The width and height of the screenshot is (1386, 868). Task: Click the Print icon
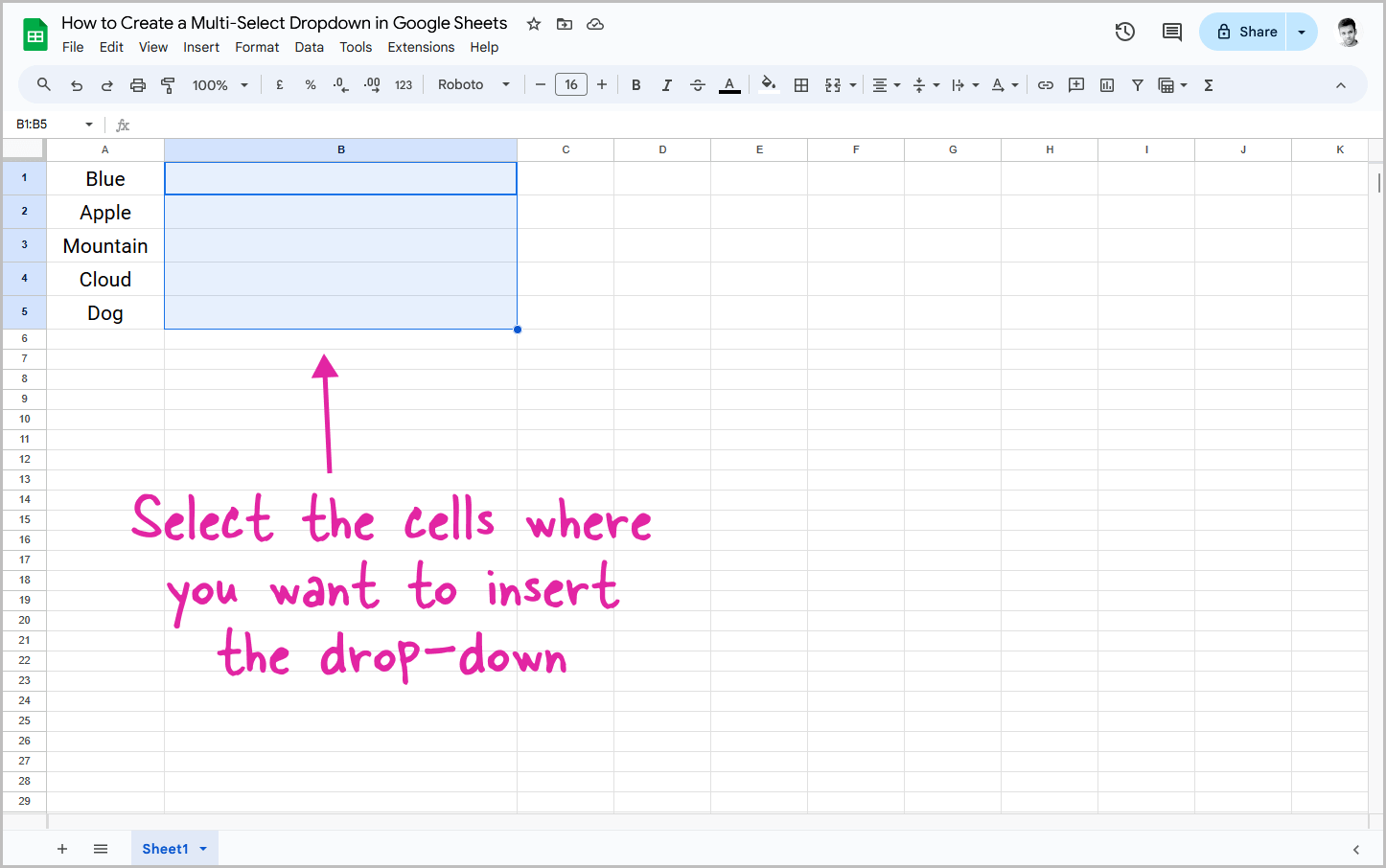(138, 85)
